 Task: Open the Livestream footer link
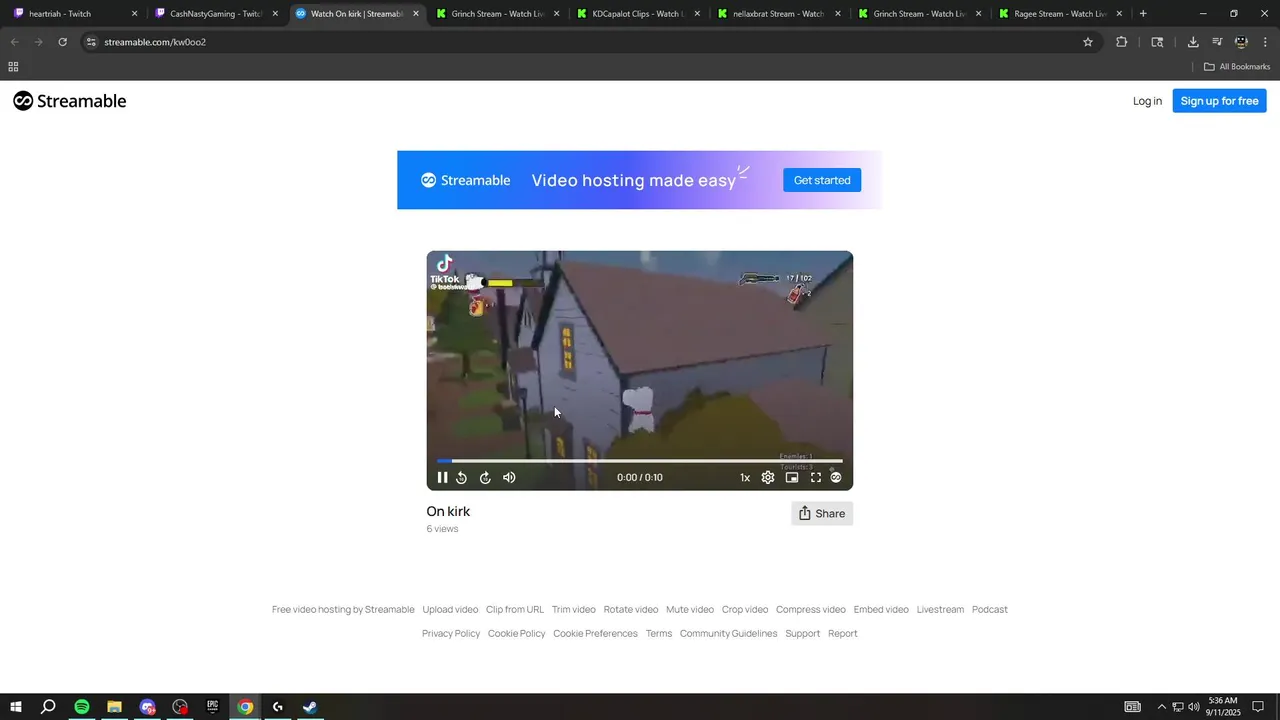940,610
